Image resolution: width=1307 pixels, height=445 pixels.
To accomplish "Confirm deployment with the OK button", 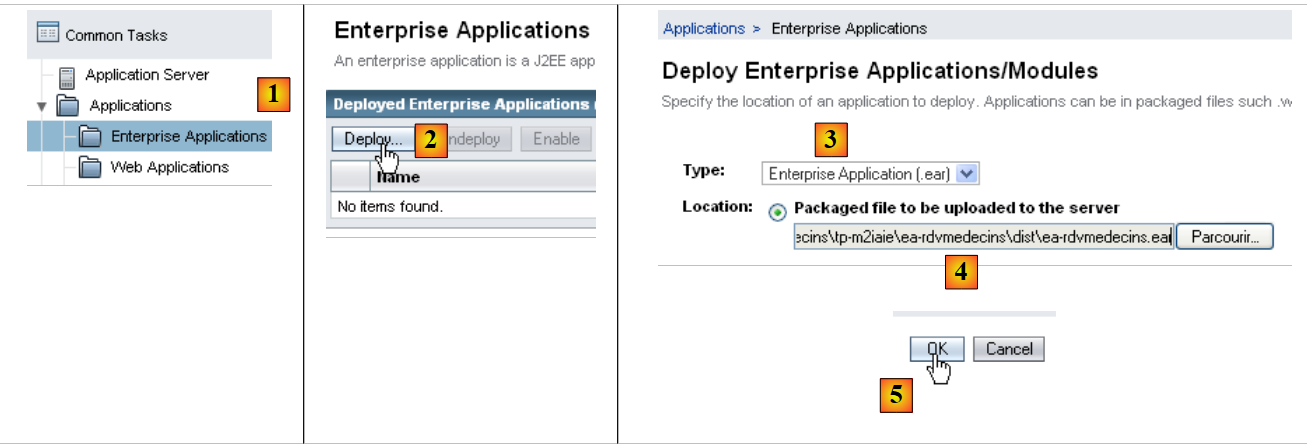I will click(x=936, y=349).
